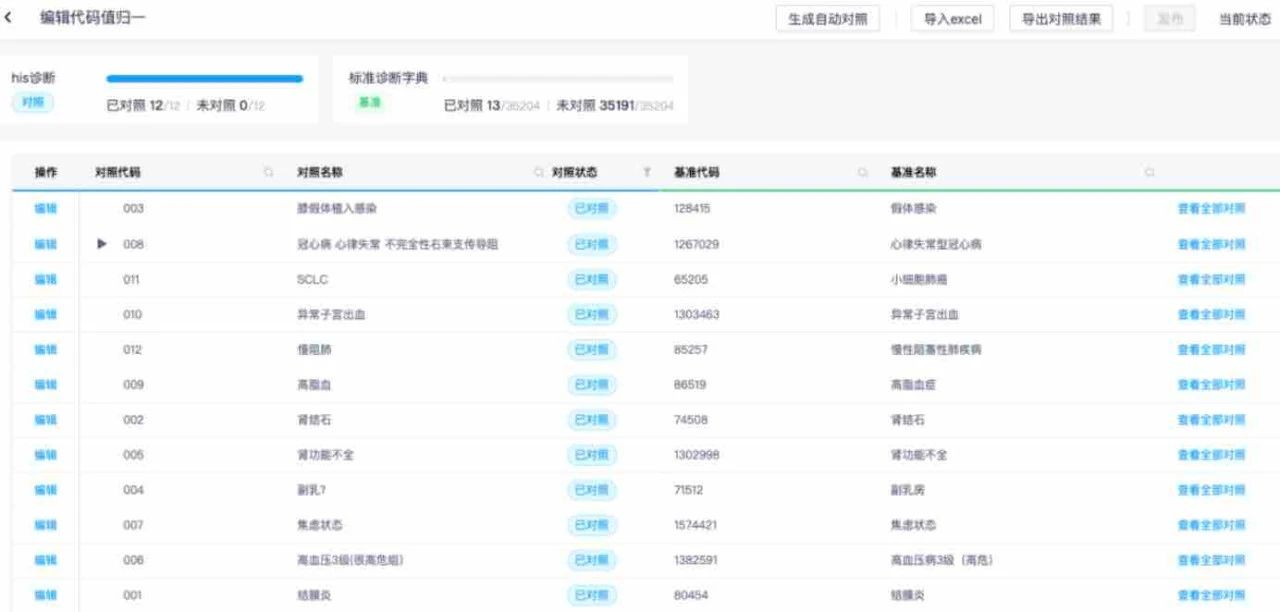Click the 导入excel button
1280x612 pixels.
[952, 18]
